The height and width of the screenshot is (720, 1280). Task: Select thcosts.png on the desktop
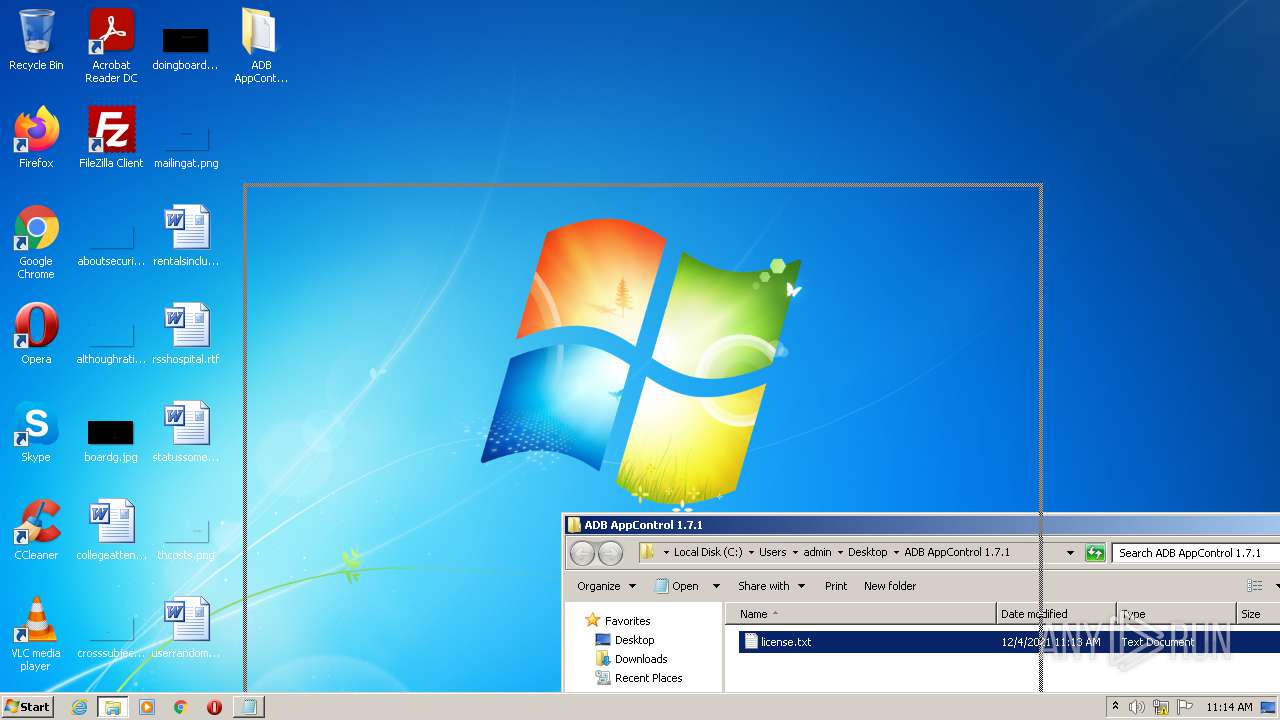[x=186, y=540]
